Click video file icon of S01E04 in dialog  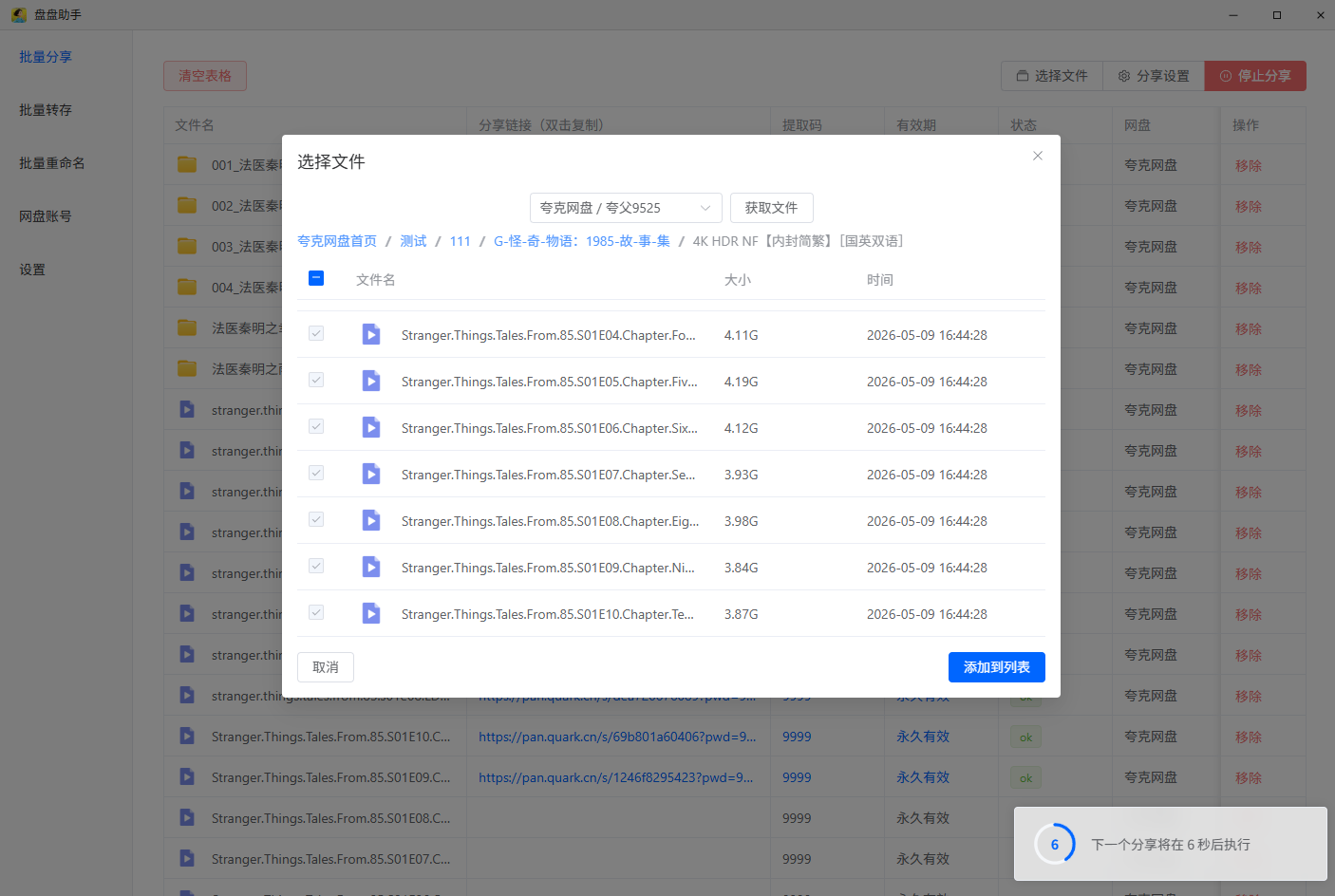click(371, 334)
